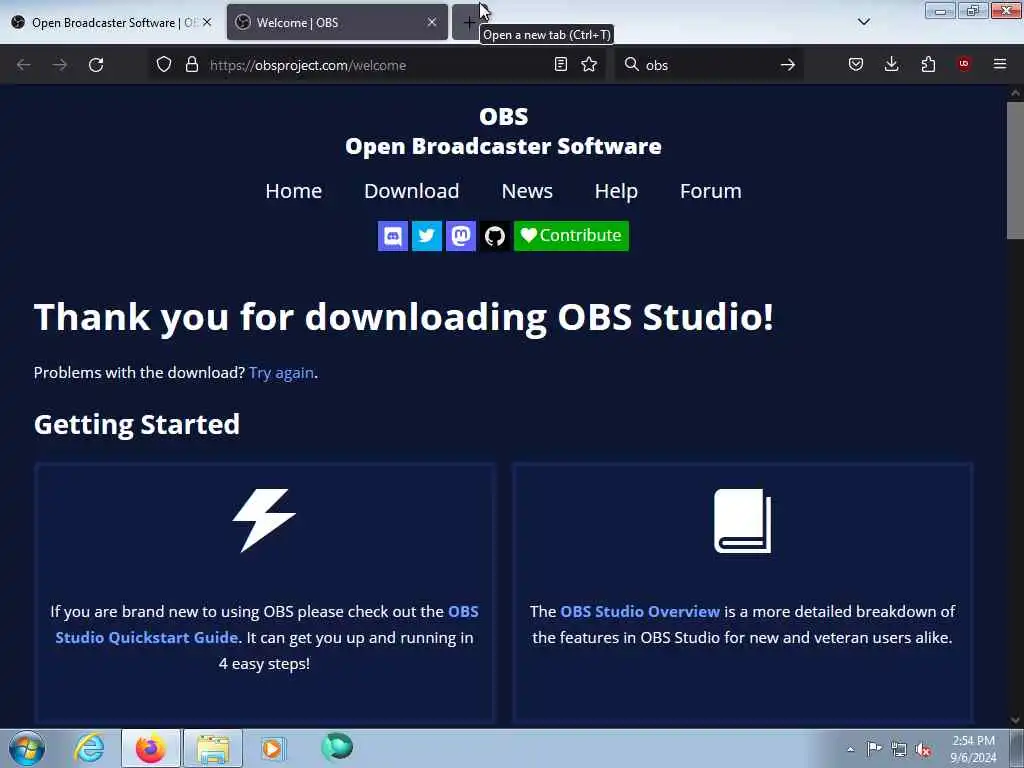Click the muted volume tray icon
1024x768 pixels.
[923, 750]
